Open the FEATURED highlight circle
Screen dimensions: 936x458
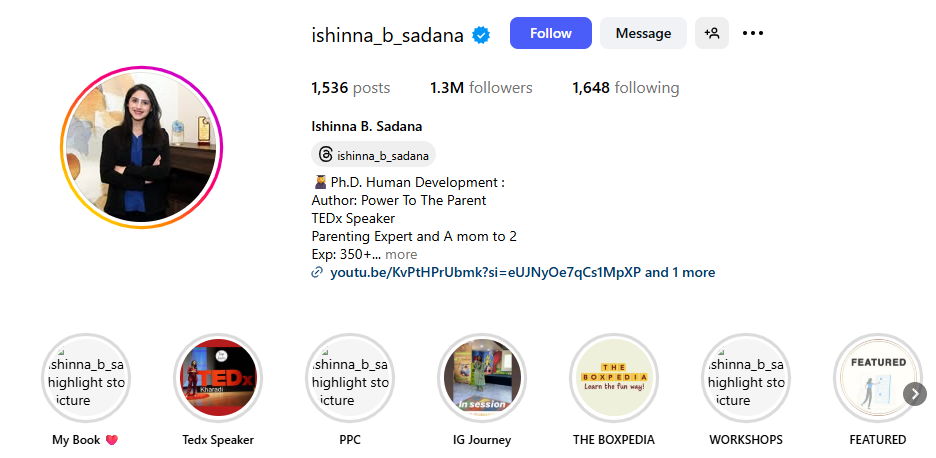878,378
